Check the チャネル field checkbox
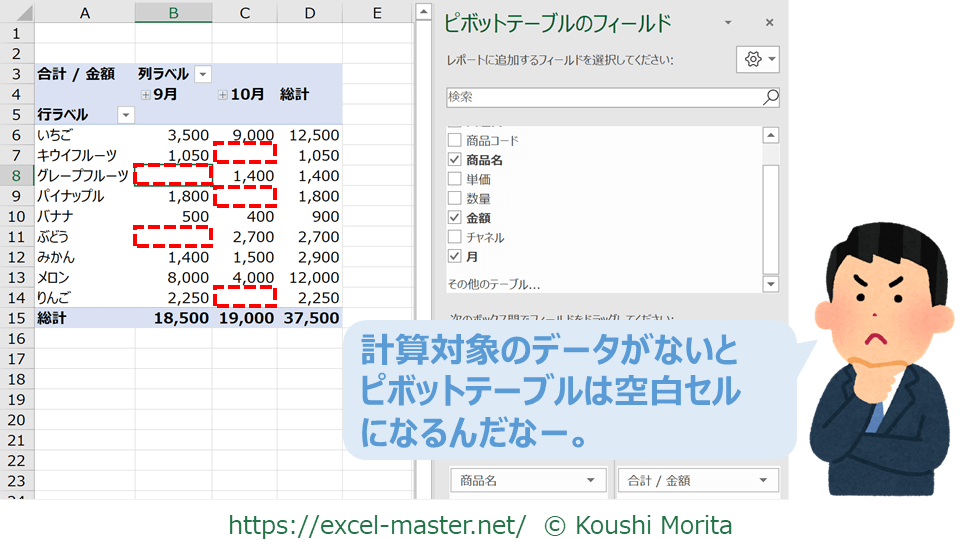Viewport: 960px width, 540px height. (x=455, y=237)
